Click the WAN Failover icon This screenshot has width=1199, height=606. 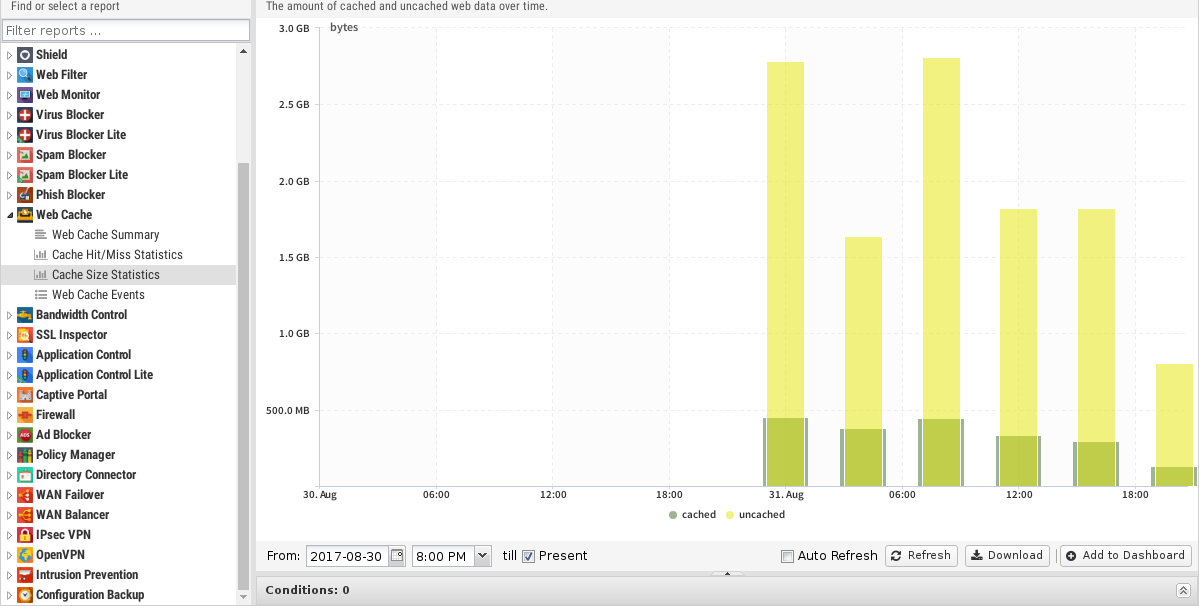click(x=25, y=495)
